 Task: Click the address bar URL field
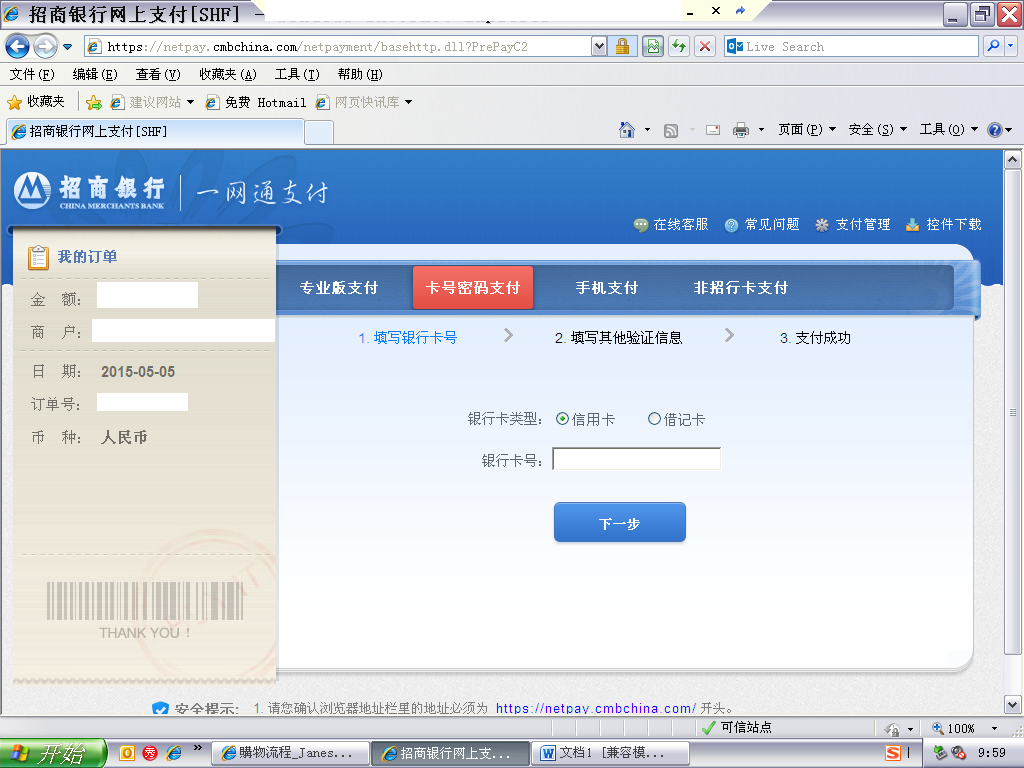pyautogui.click(x=338, y=46)
